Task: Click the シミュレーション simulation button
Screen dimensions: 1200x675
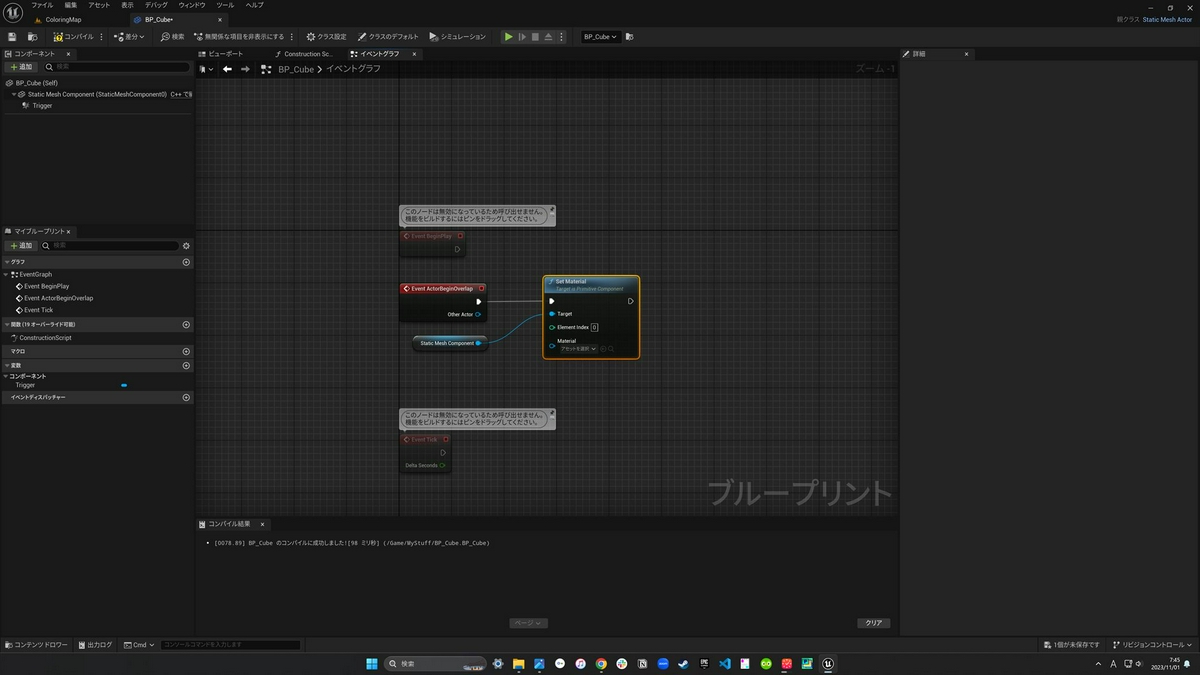Action: pos(457,37)
